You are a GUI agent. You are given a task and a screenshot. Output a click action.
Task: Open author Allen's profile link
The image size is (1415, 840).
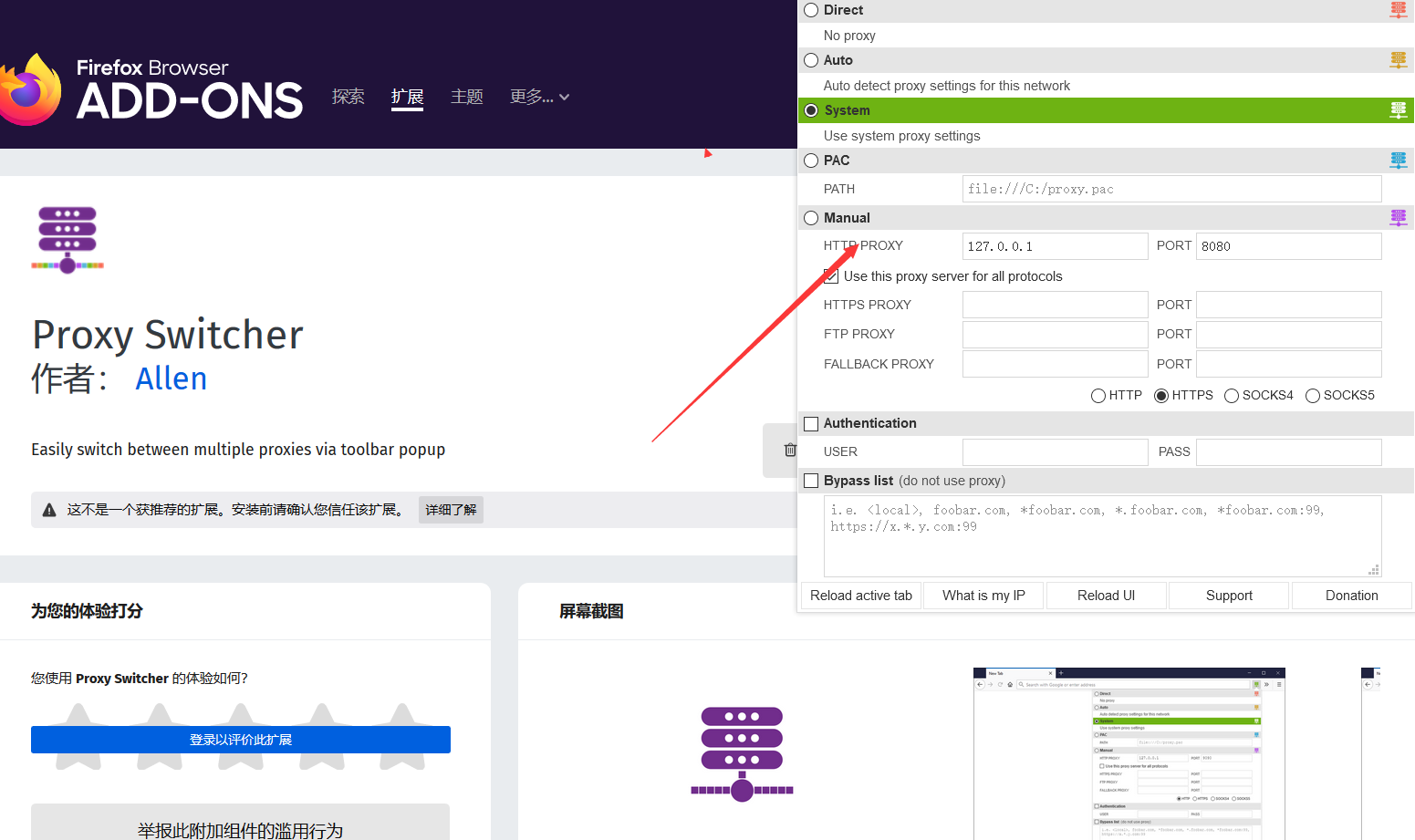click(x=172, y=379)
